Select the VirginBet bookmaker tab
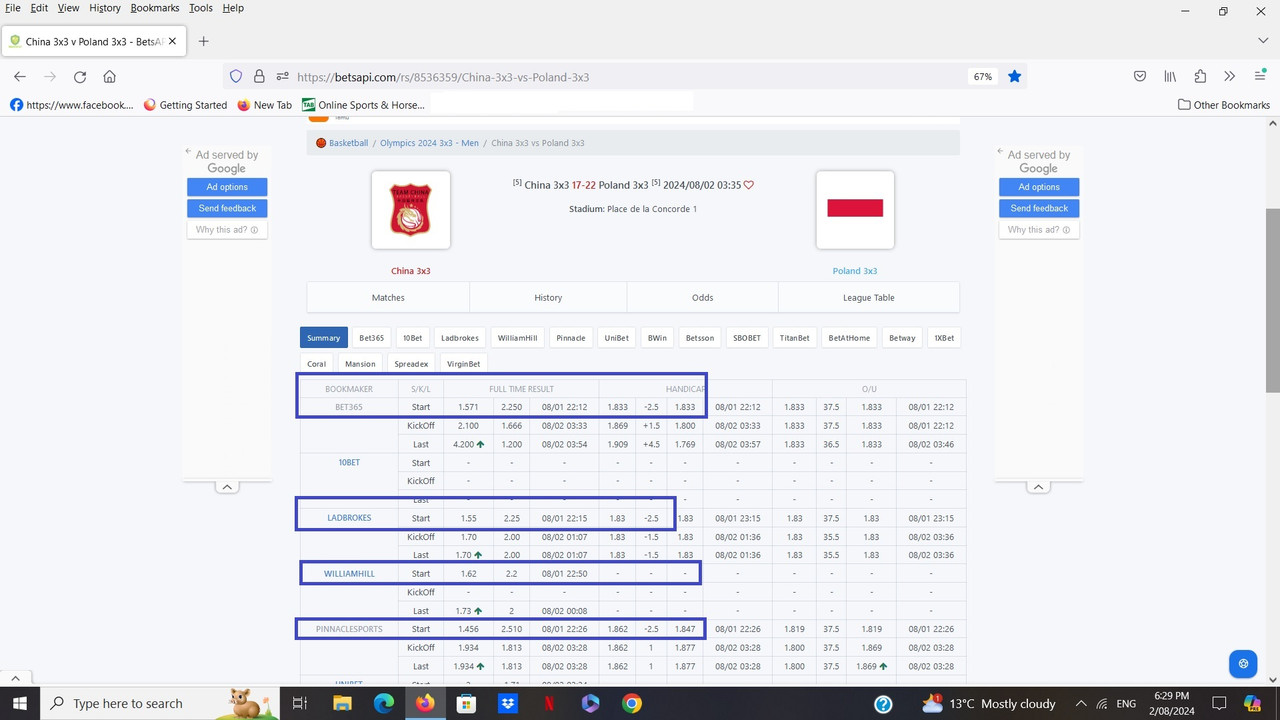This screenshot has height=720, width=1280. click(463, 364)
